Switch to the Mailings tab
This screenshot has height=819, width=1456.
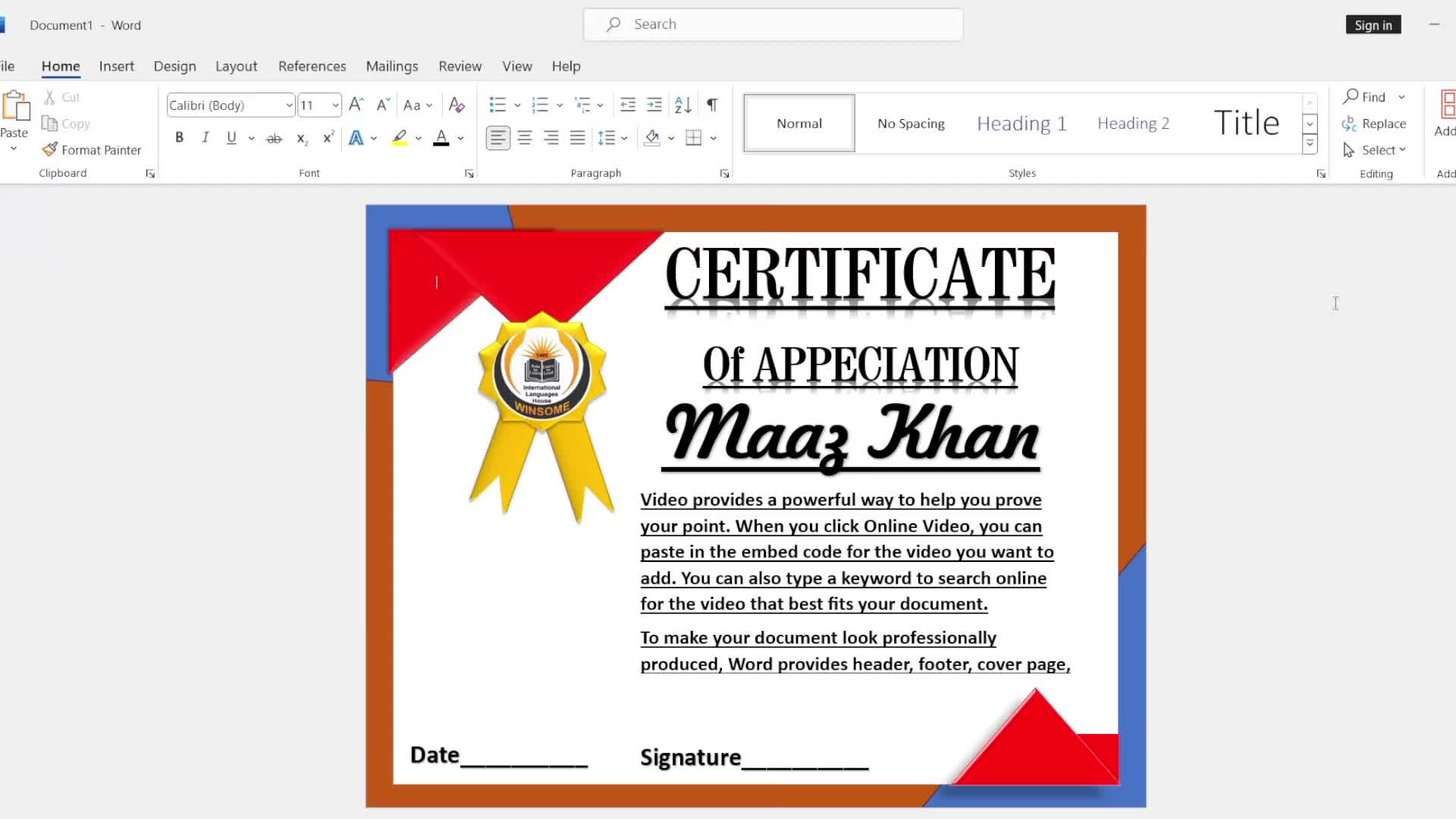(x=392, y=66)
